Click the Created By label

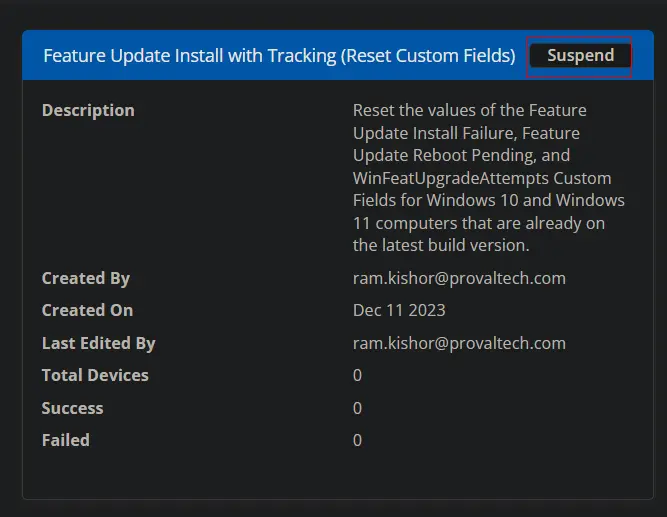point(86,278)
